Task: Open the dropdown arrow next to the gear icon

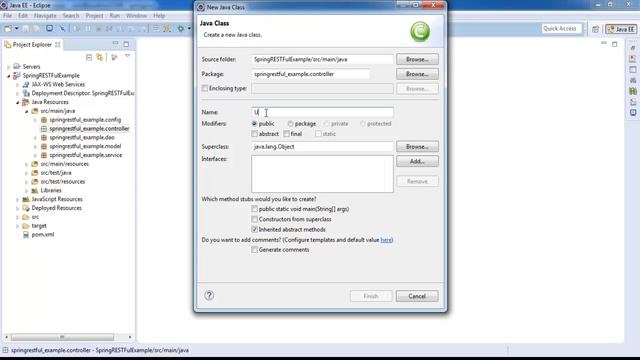Action: [189, 29]
